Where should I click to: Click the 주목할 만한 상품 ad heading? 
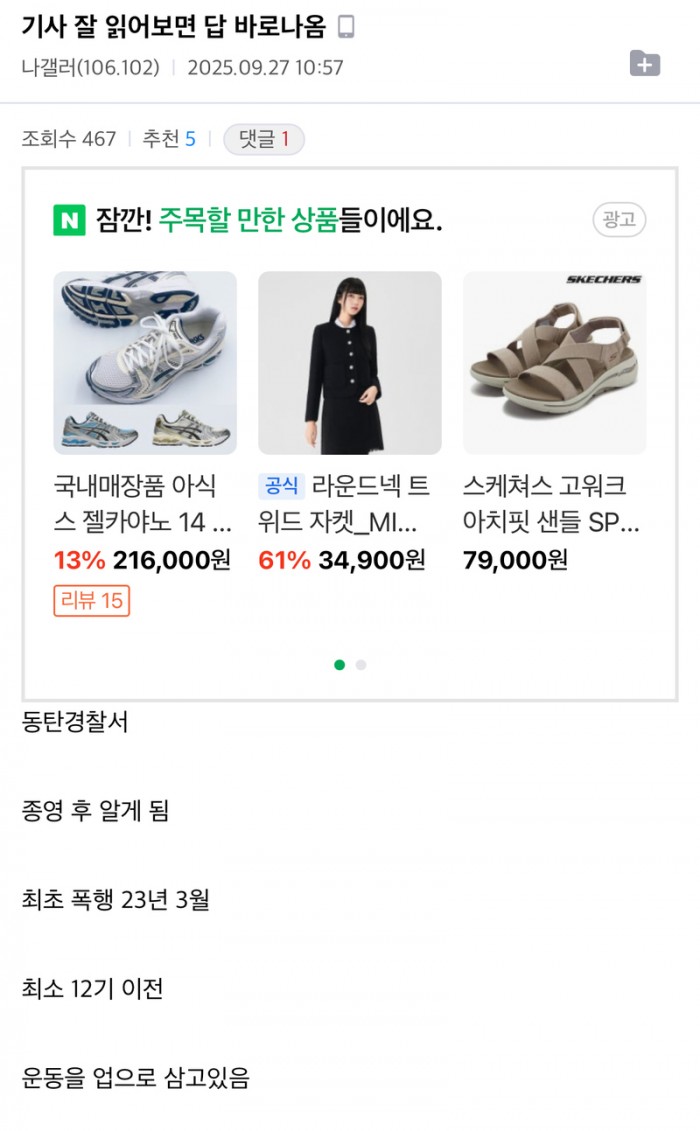(x=248, y=220)
